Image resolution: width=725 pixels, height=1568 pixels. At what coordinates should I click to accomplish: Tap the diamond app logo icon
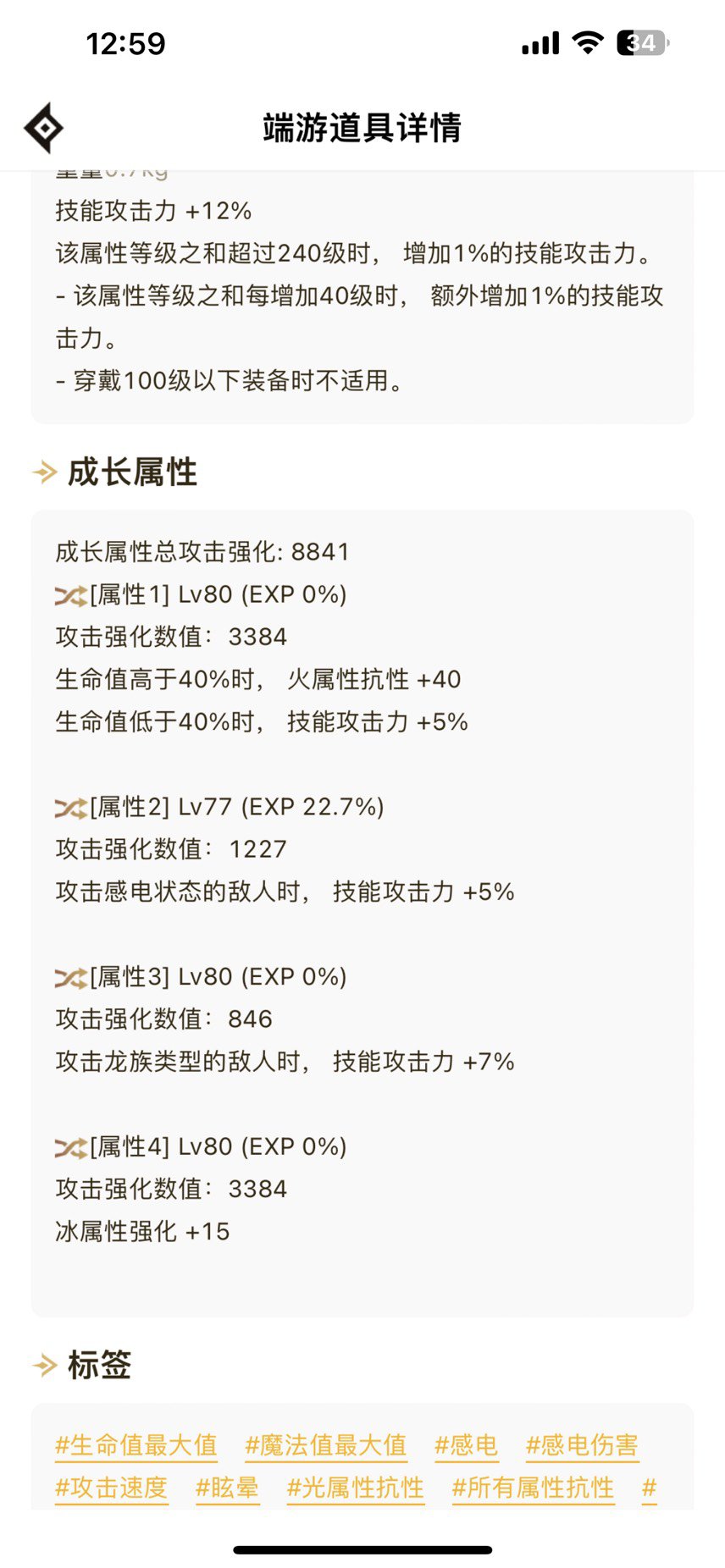click(43, 127)
